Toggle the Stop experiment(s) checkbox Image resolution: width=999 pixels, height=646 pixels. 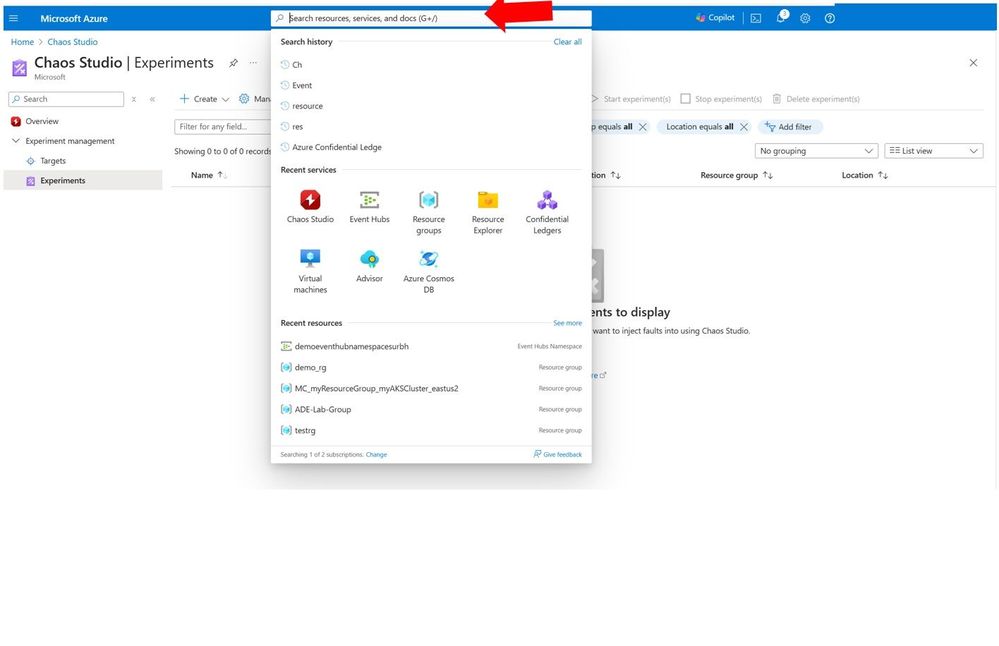[x=686, y=99]
